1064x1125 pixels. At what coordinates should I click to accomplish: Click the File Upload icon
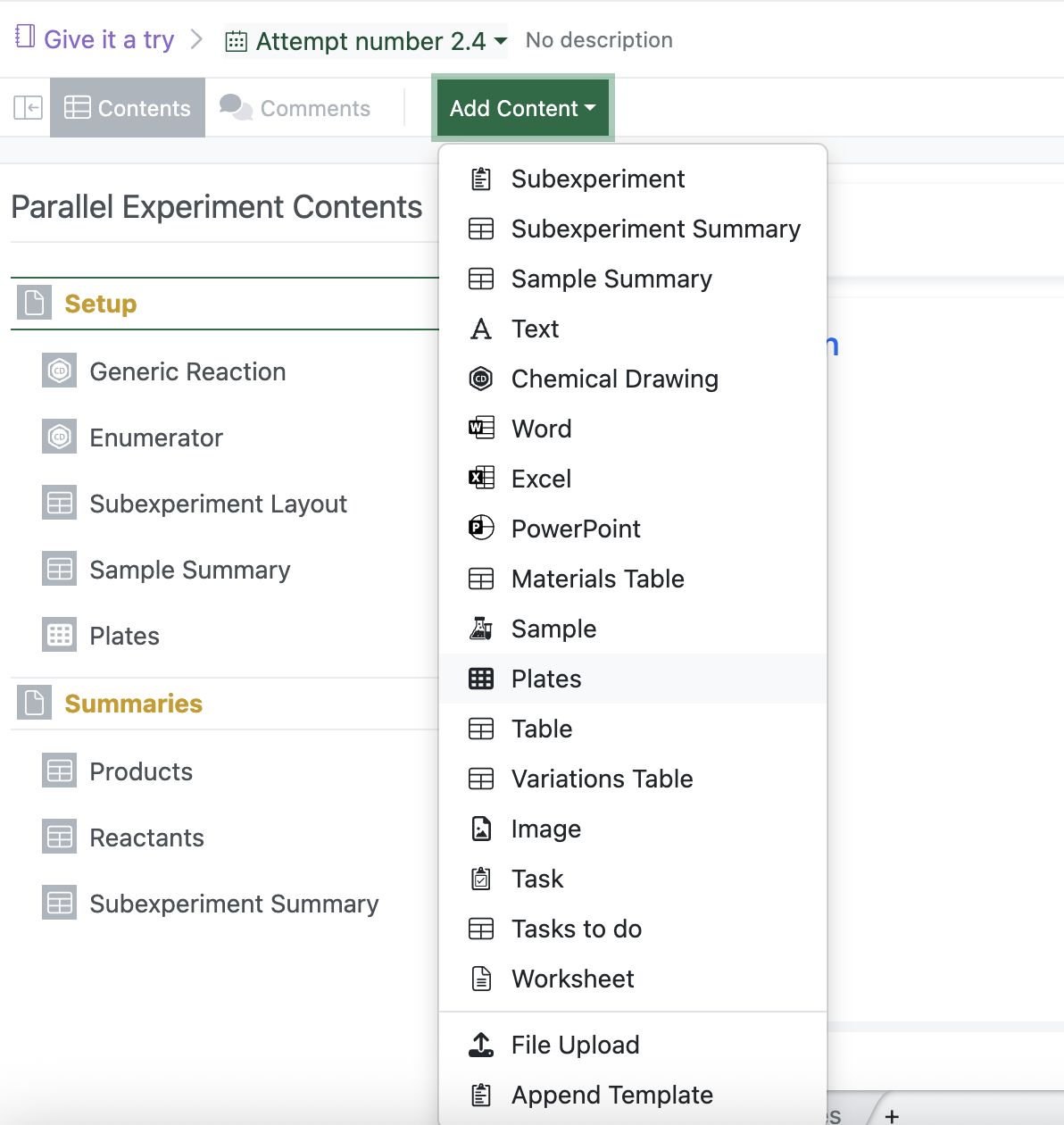pos(481,1045)
